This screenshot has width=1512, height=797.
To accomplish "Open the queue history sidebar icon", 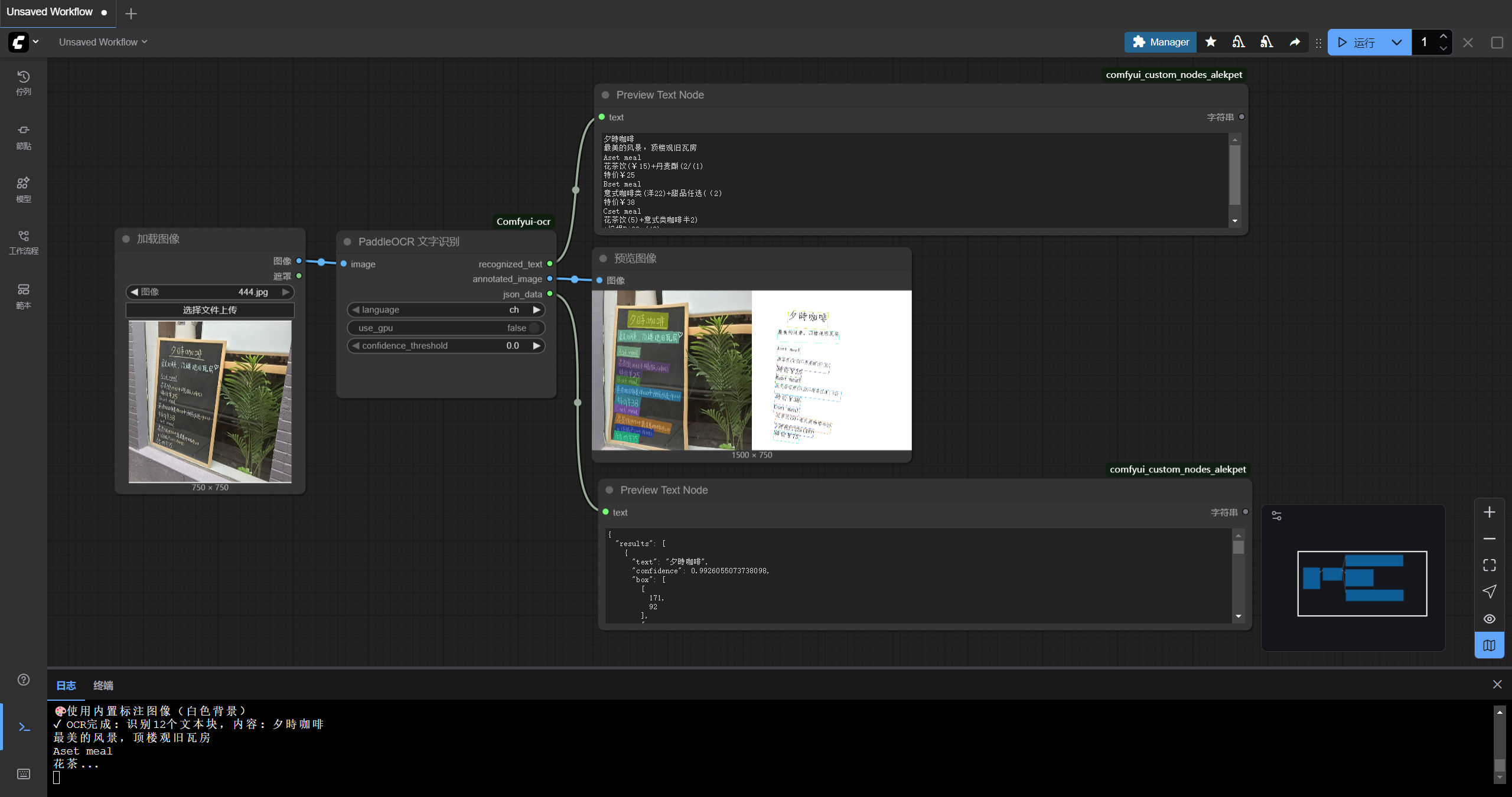I will pyautogui.click(x=23, y=83).
